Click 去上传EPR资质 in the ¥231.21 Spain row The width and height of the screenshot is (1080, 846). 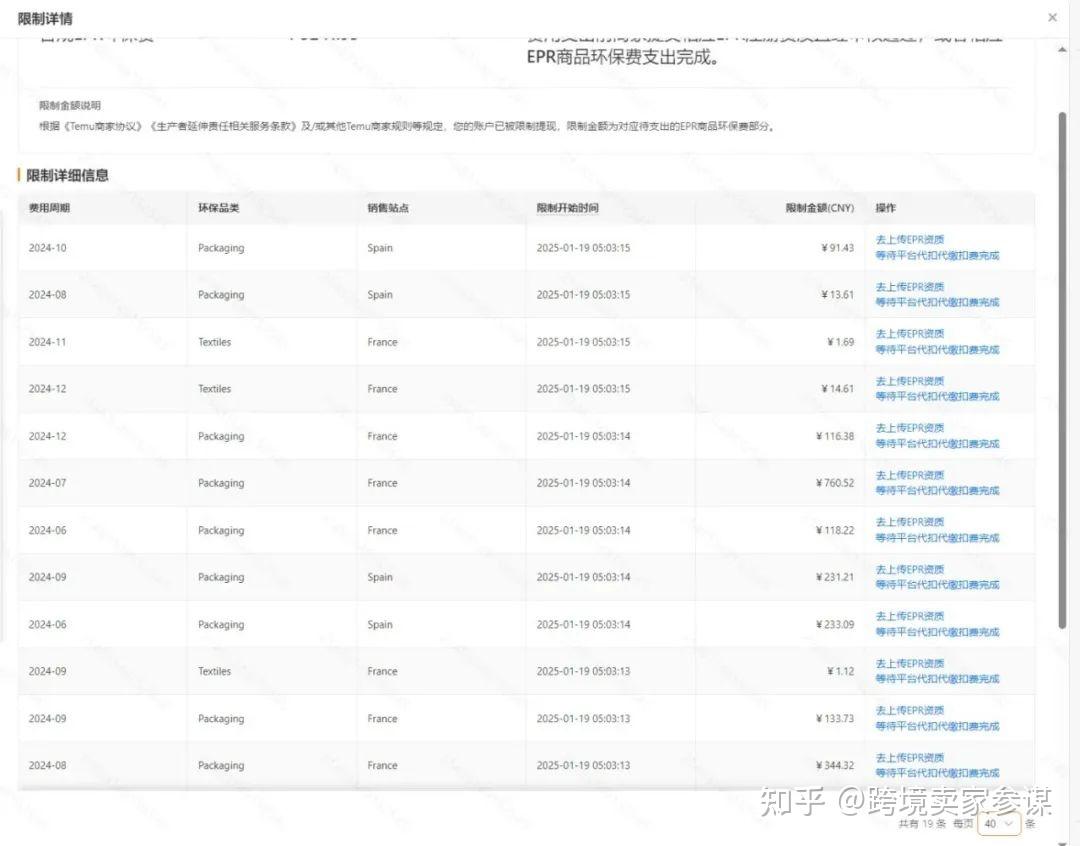point(909,570)
